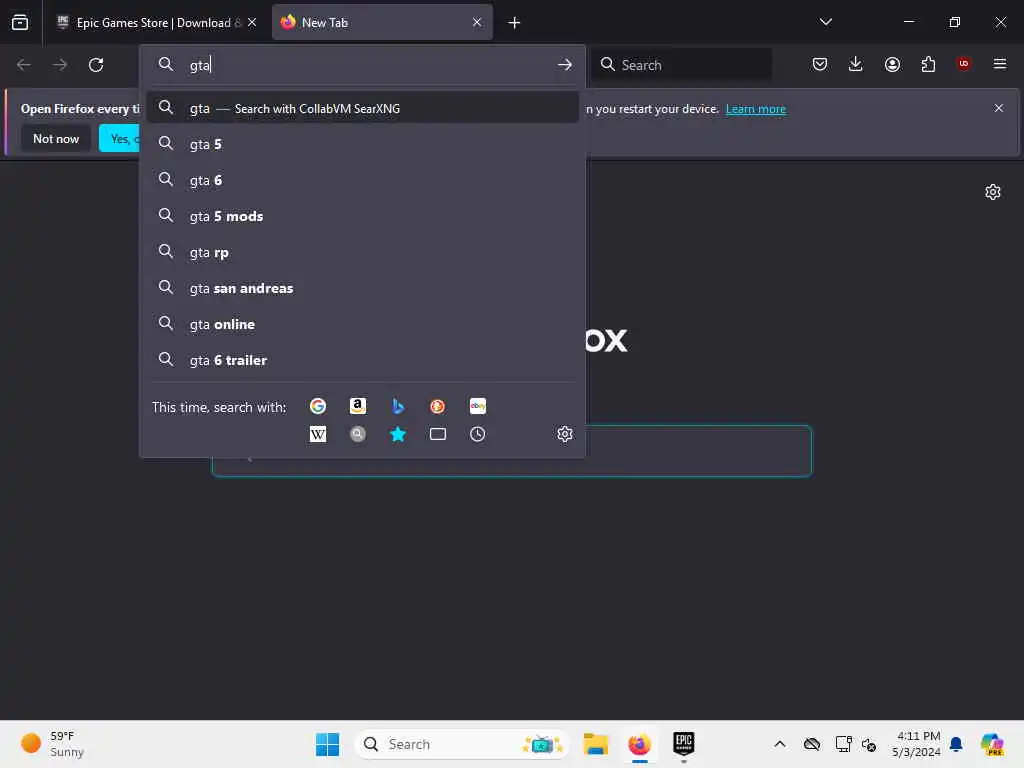Click the Windows taskbar Search box
This screenshot has height=768, width=1024.
click(461, 744)
